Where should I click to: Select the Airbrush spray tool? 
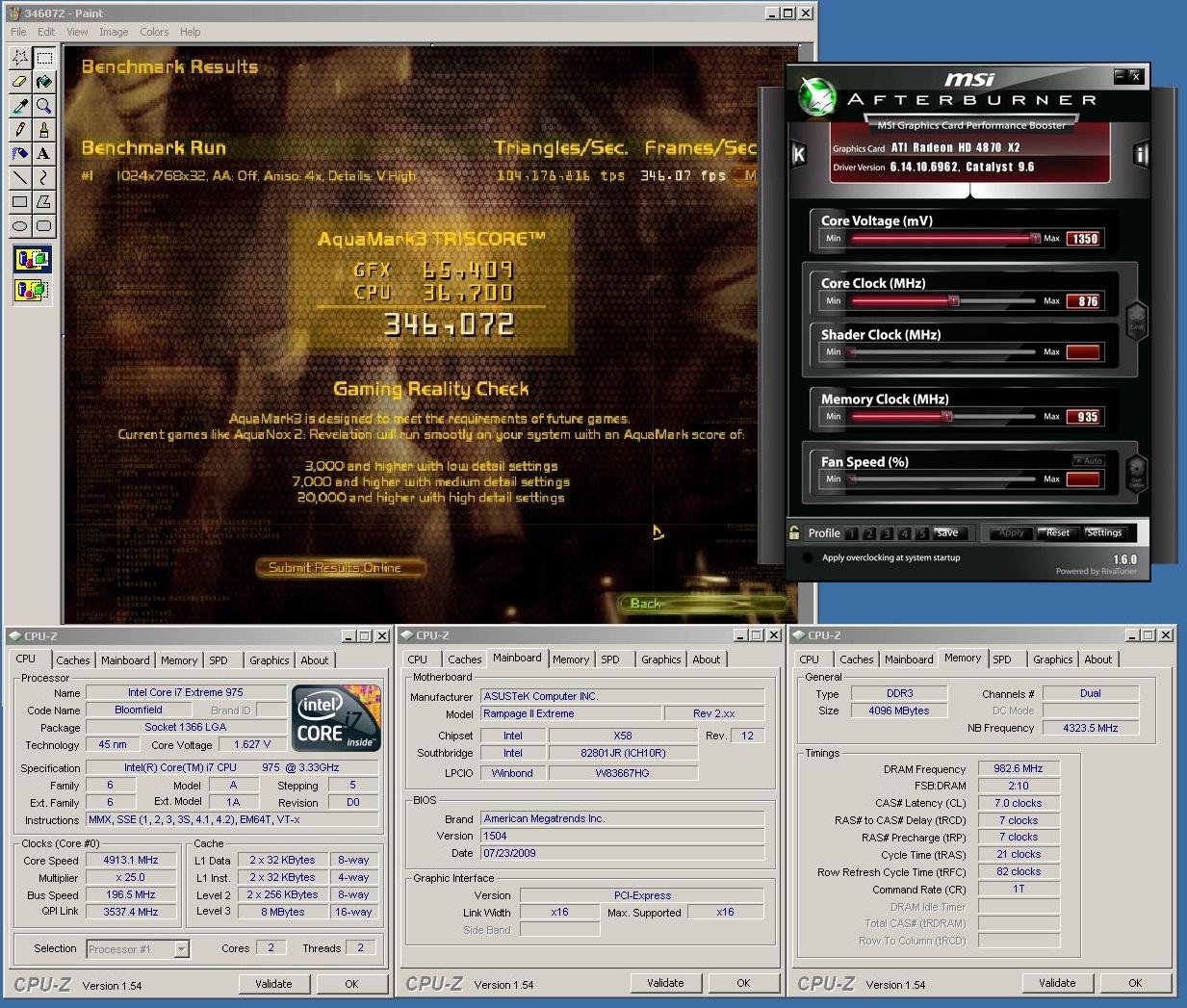click(19, 154)
